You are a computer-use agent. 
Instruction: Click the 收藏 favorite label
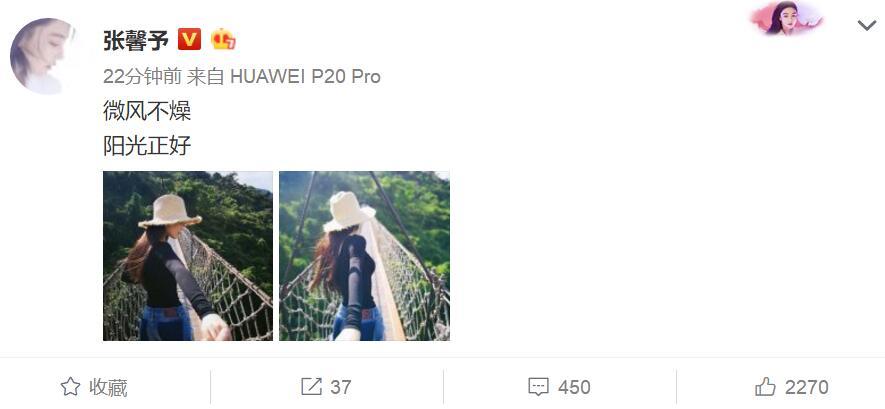(108, 388)
